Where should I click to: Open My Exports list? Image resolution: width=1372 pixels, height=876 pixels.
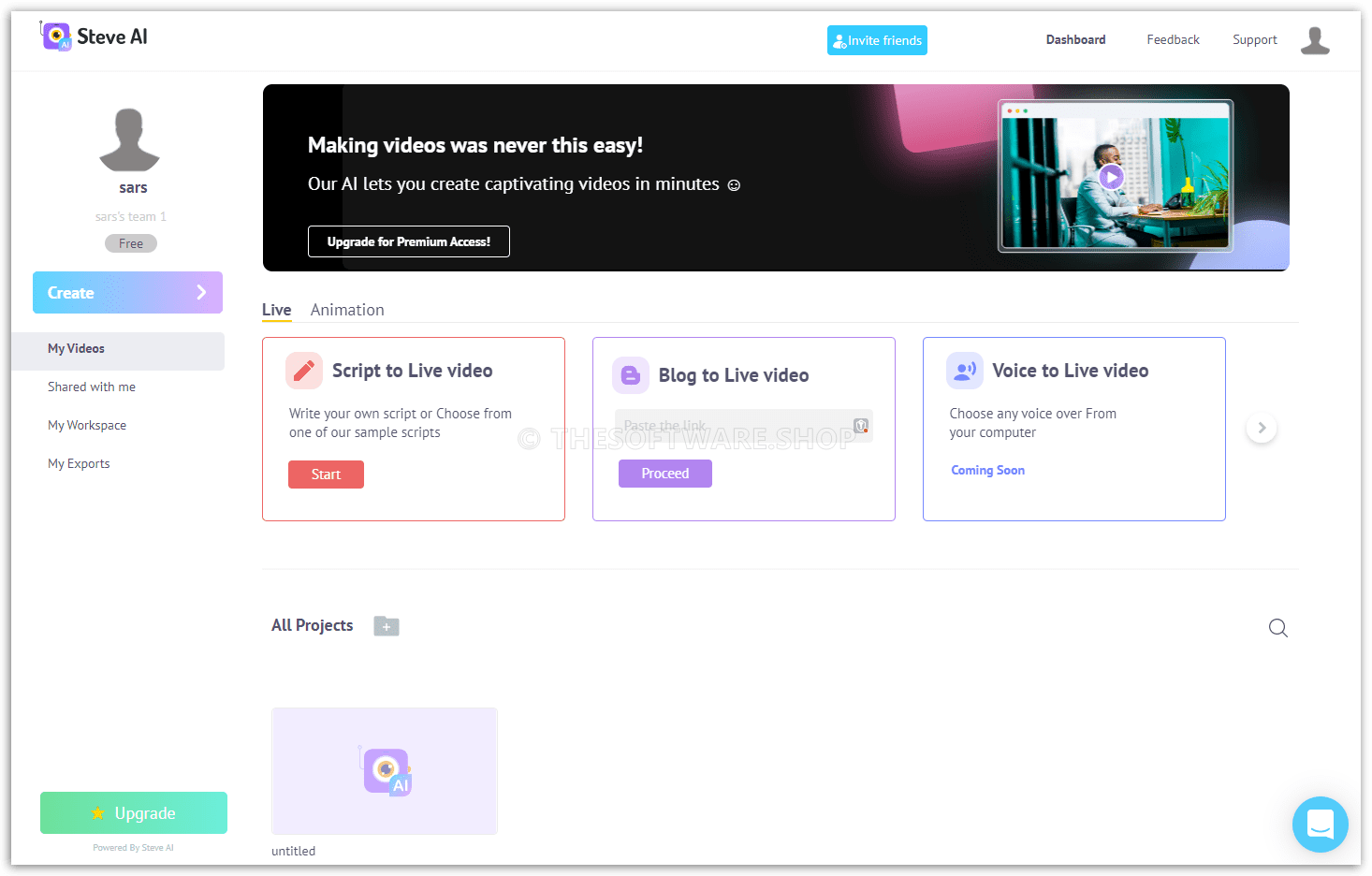coord(79,463)
